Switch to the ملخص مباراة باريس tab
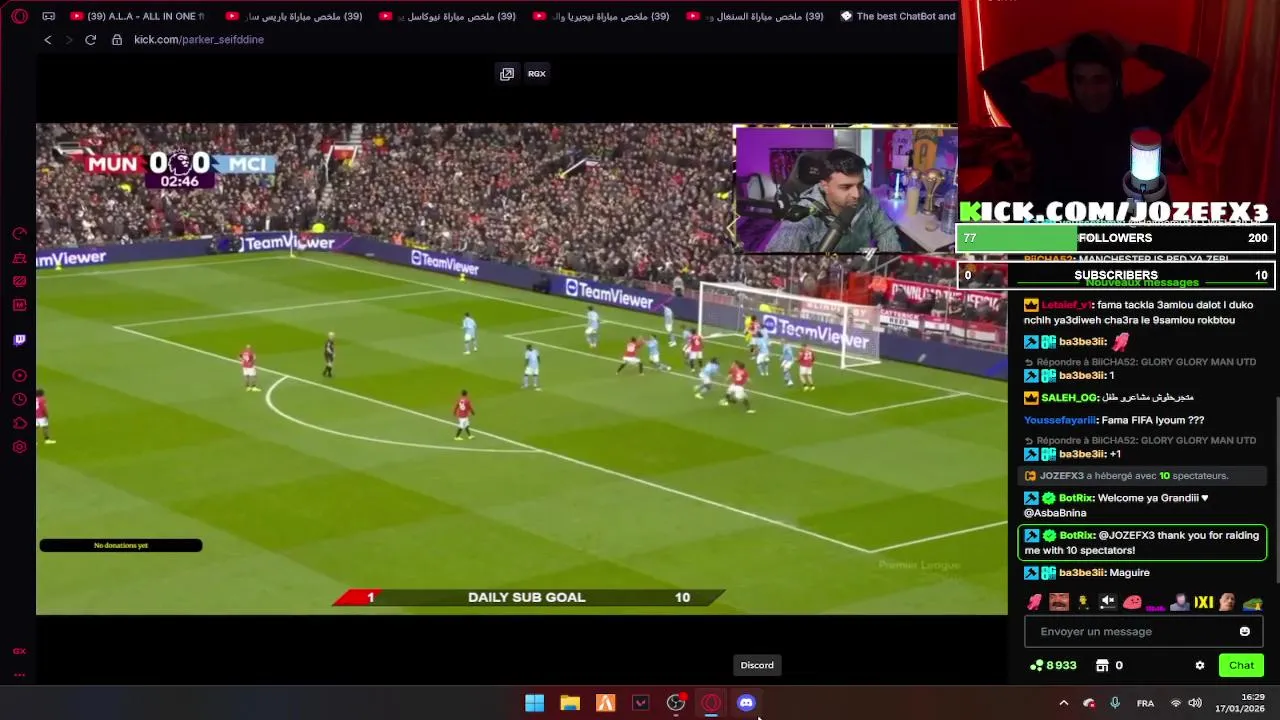 293,16
